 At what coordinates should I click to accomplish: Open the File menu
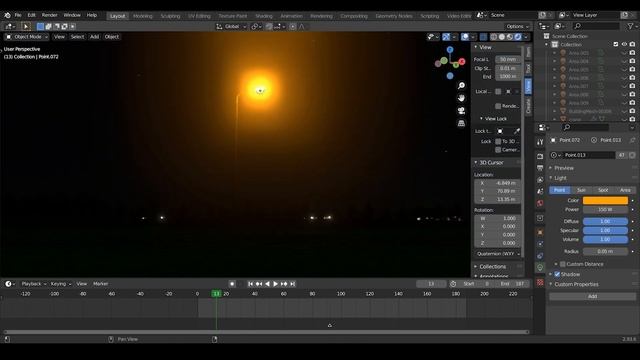18,15
